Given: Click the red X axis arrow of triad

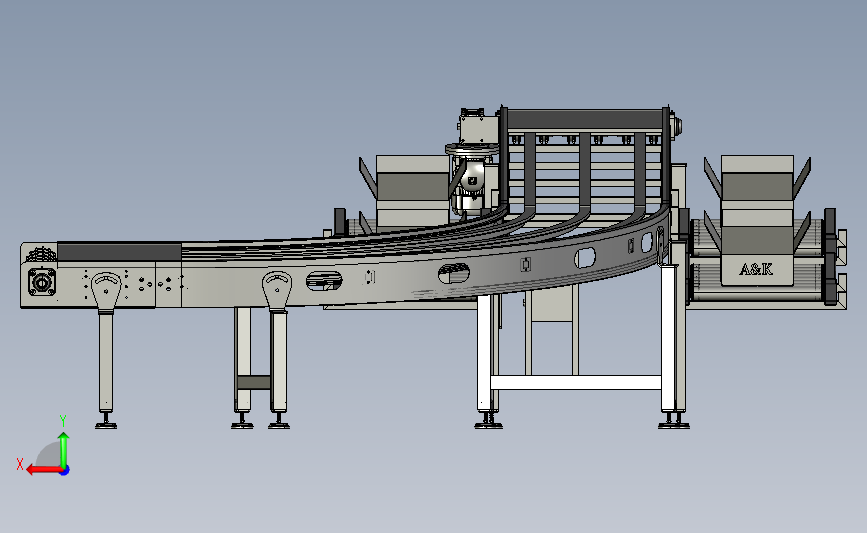Looking at the screenshot, I should (44, 470).
